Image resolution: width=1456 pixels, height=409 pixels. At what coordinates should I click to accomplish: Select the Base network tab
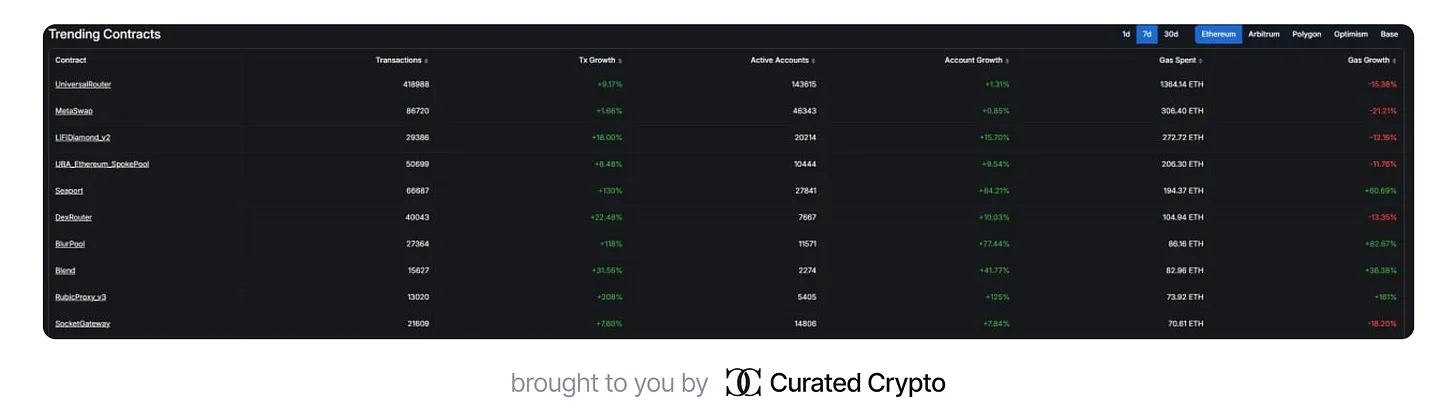1389,34
